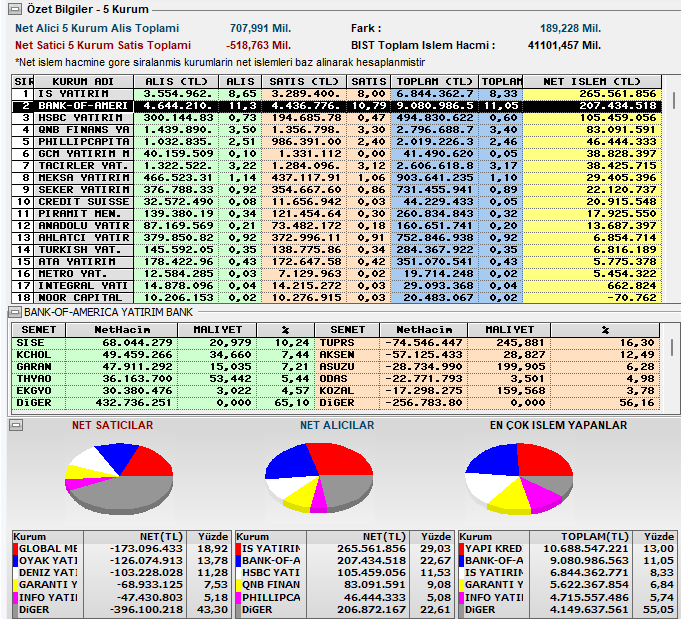Click Net Alici 5 Kurum Alis Toplami label
The width and height of the screenshot is (681, 619).
tap(97, 28)
